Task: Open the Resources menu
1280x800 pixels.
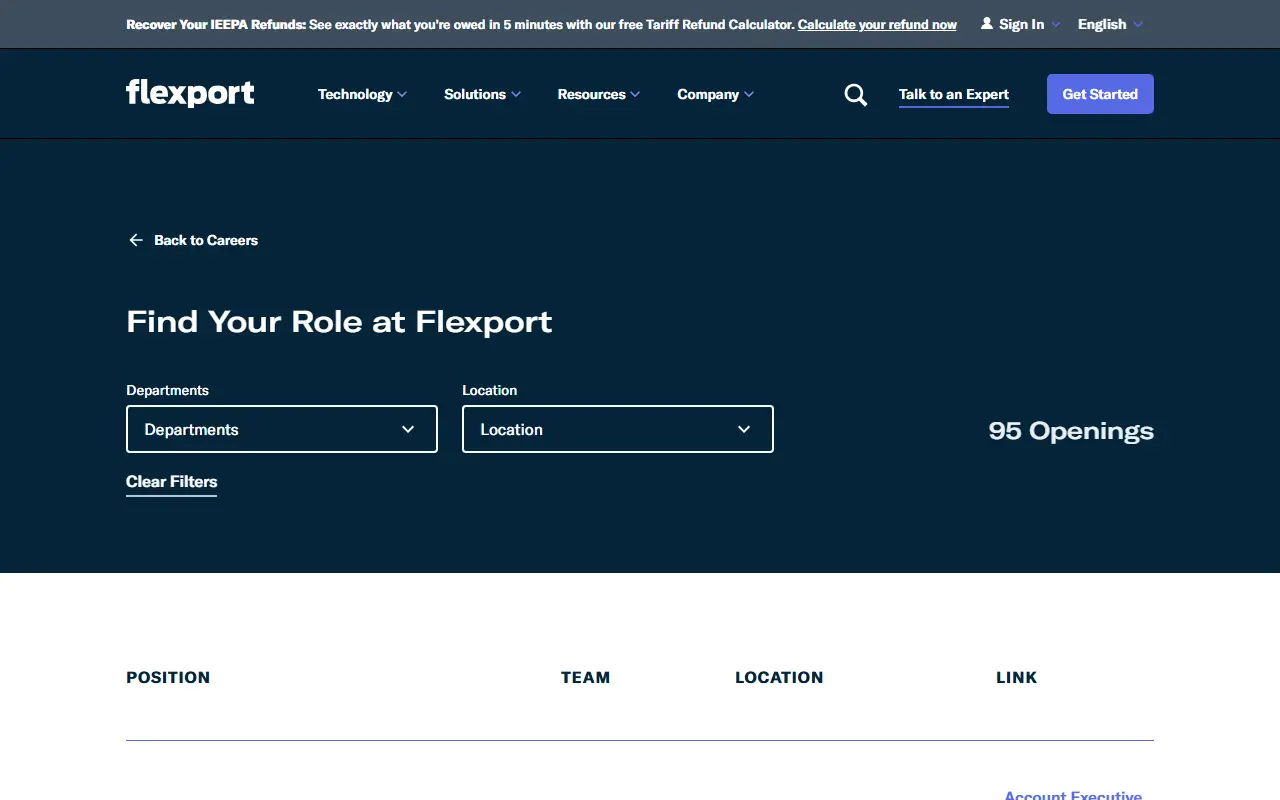Action: pyautogui.click(x=599, y=94)
